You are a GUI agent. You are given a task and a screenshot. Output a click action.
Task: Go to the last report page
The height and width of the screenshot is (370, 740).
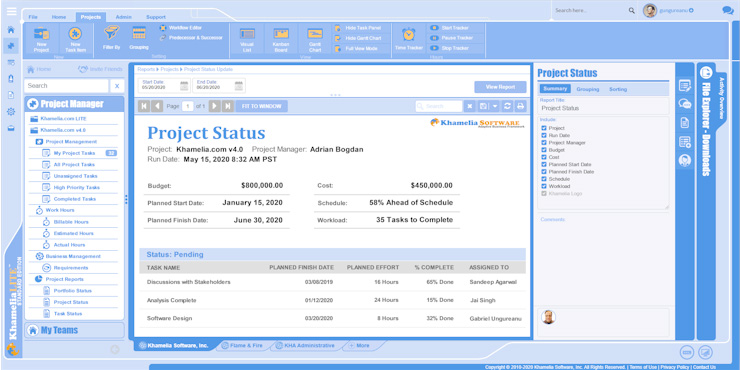pos(227,106)
